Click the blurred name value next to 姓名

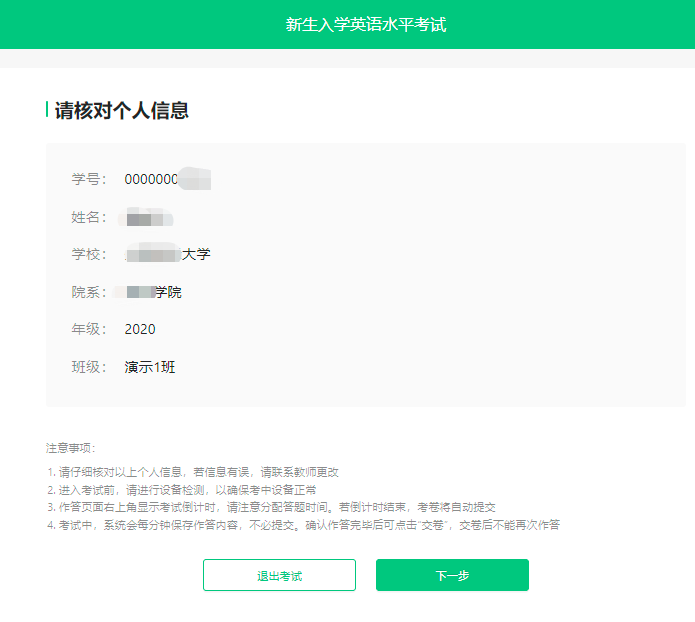146,217
